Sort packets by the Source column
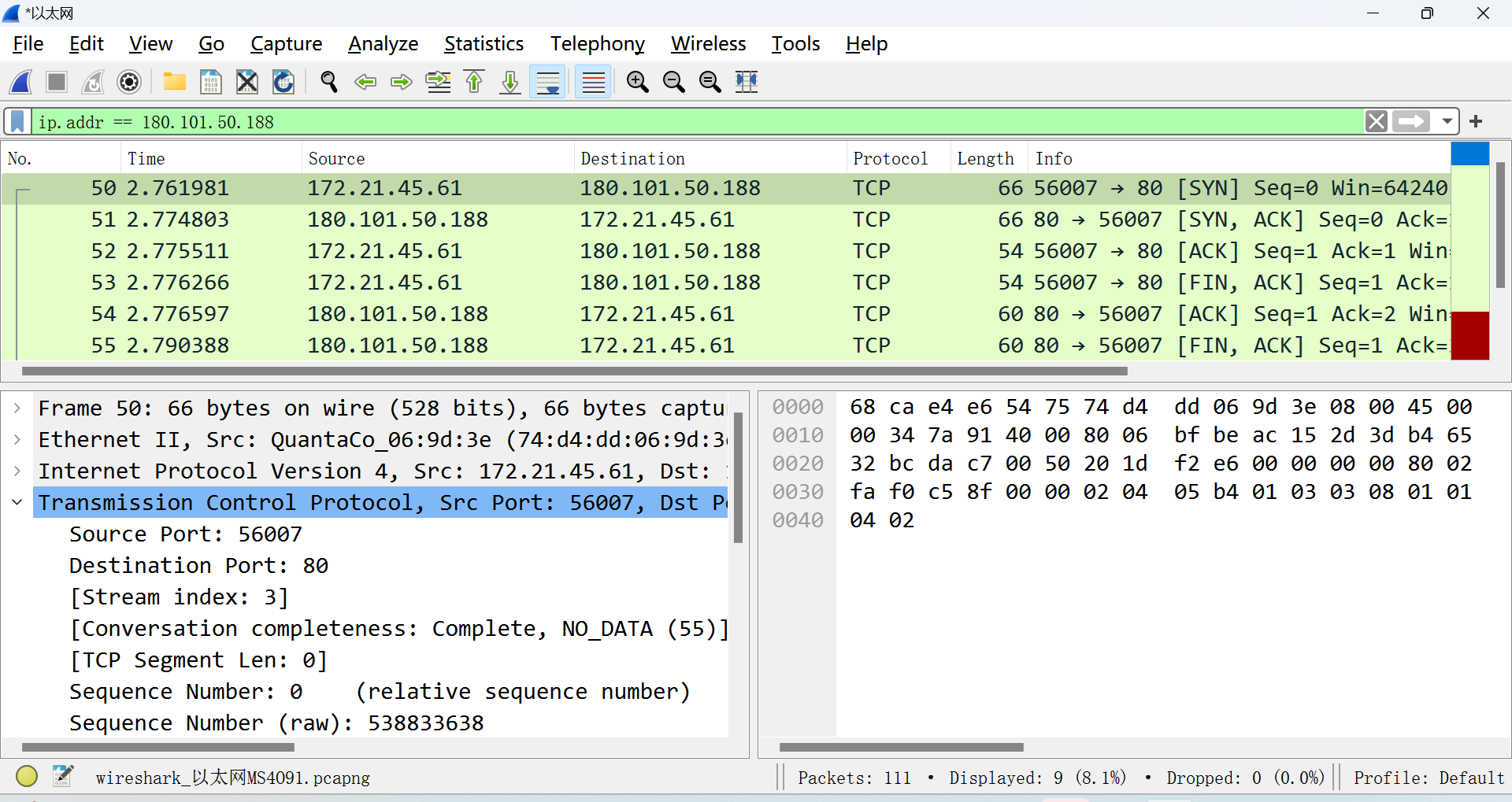Image resolution: width=1512 pixels, height=802 pixels. tap(438, 159)
